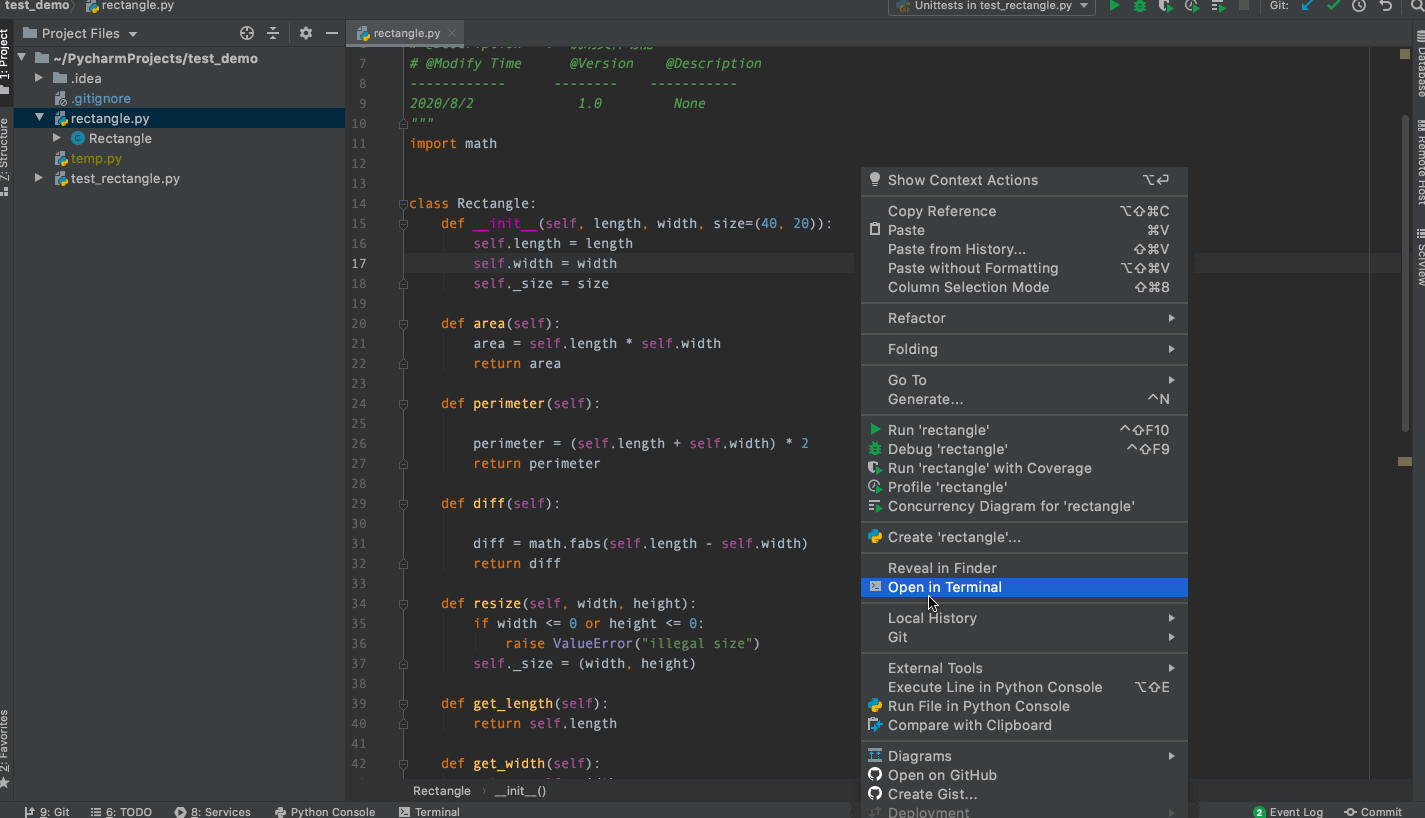This screenshot has height=818, width=1425.
Task: Choose Execute Line in Python Console
Action: click(x=1024, y=687)
